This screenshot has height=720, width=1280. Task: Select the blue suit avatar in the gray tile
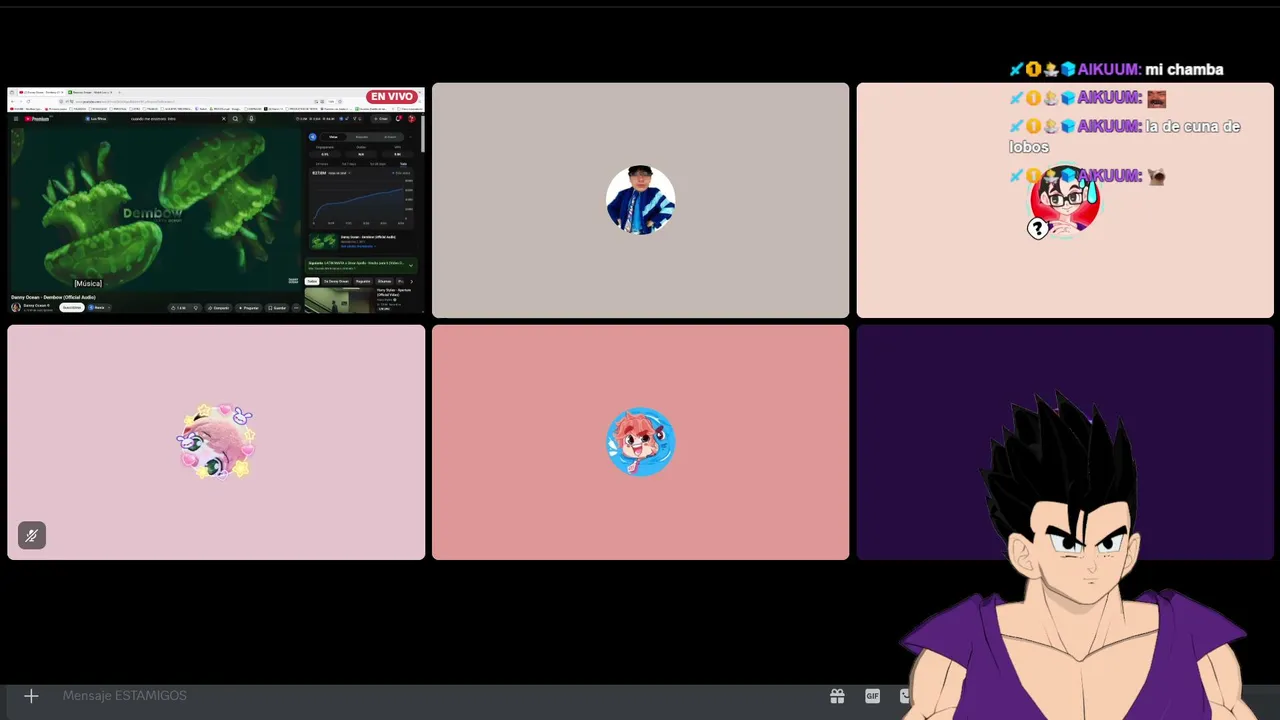641,200
